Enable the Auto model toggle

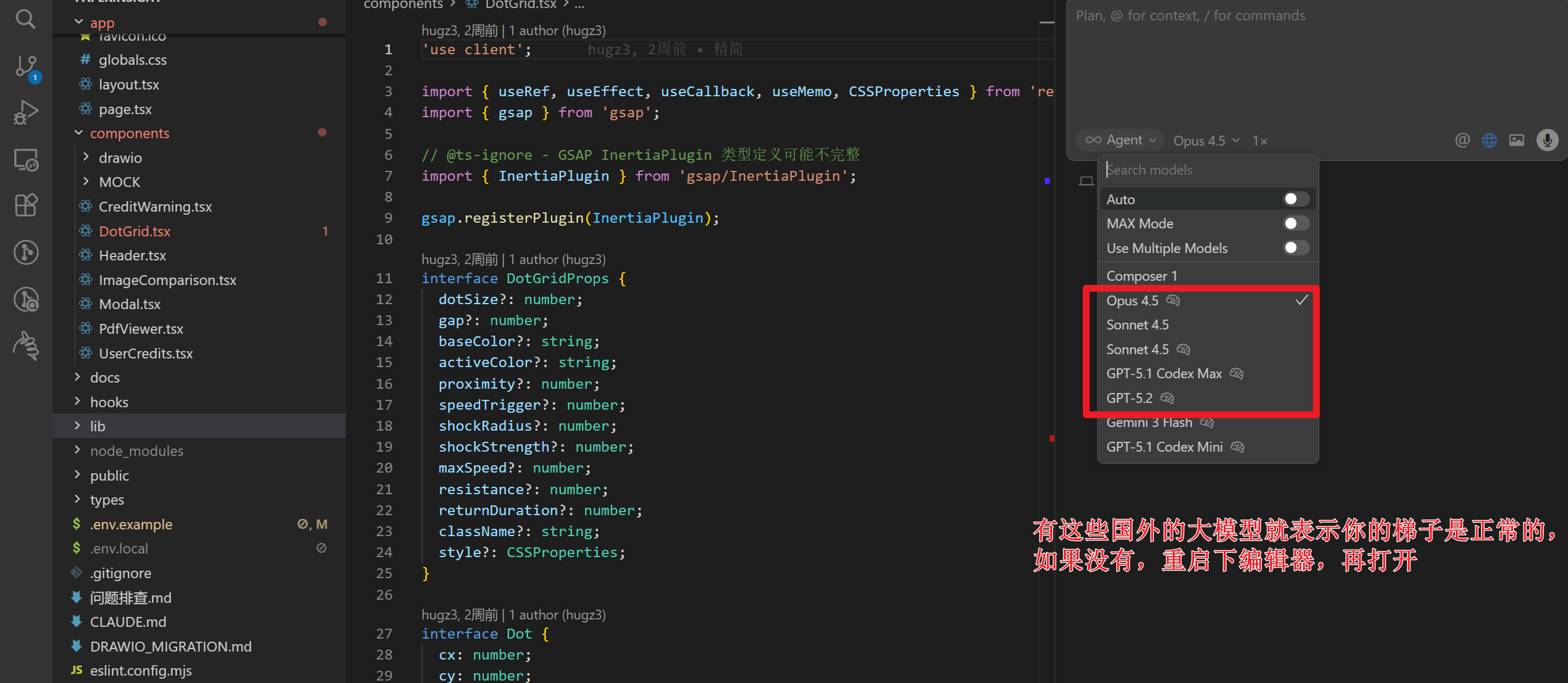click(x=1295, y=199)
